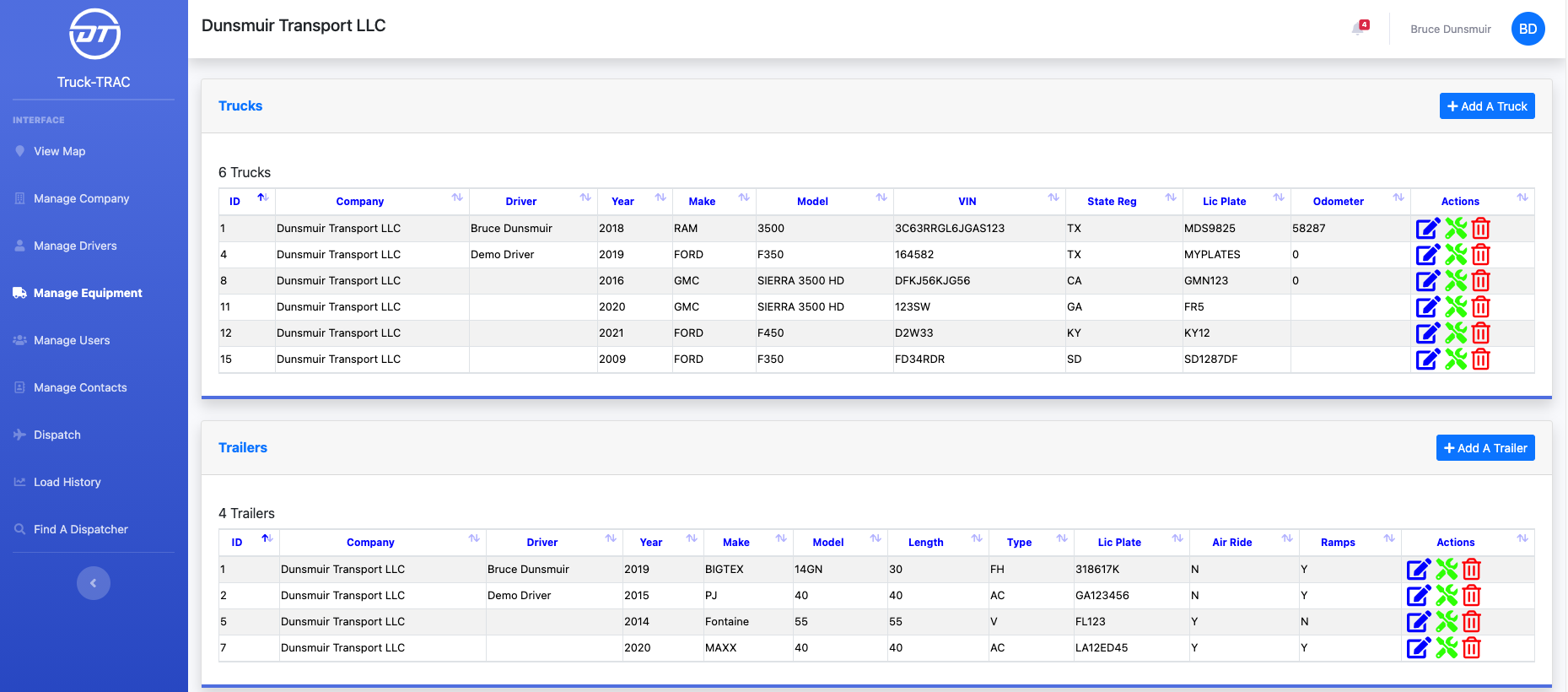1568x692 pixels.
Task: Edit the MYPLATES truck row
Action: pyautogui.click(x=1427, y=254)
